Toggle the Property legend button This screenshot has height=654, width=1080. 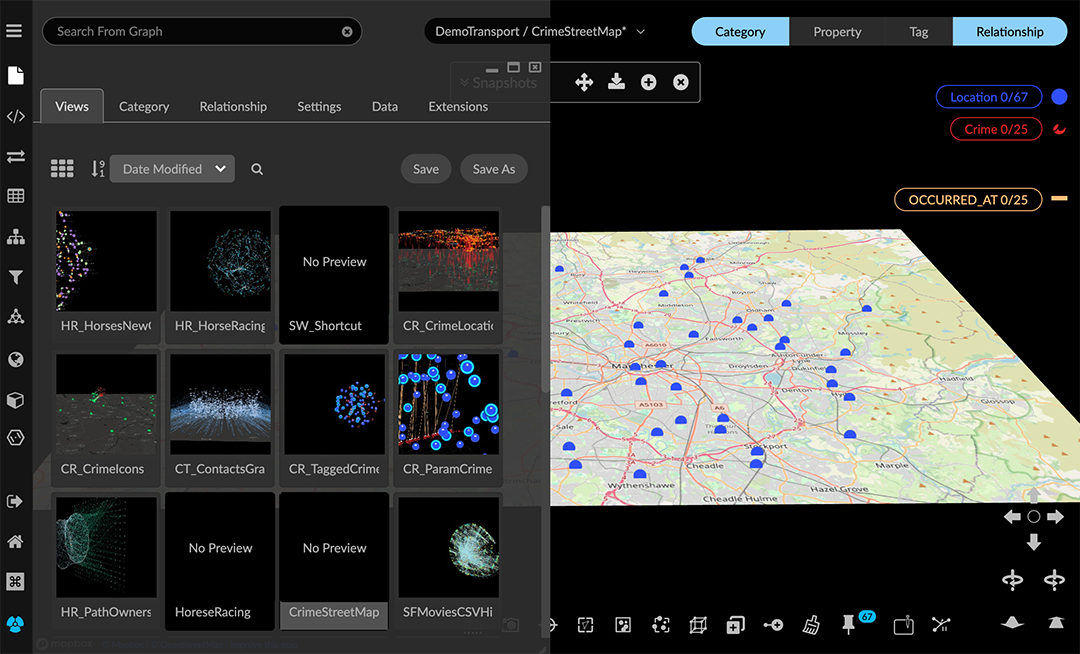837,32
